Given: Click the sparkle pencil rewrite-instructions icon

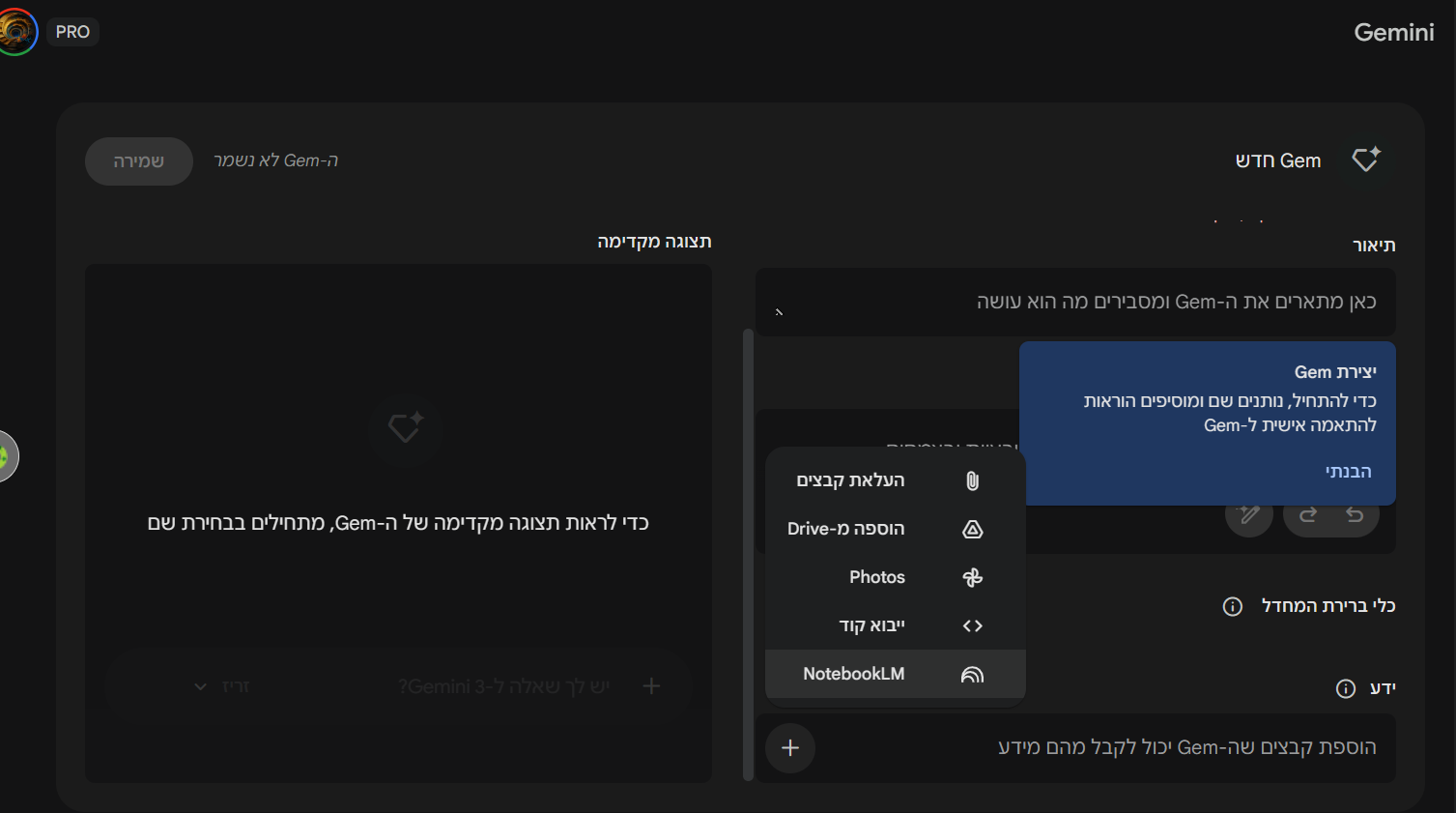Looking at the screenshot, I should (1248, 516).
